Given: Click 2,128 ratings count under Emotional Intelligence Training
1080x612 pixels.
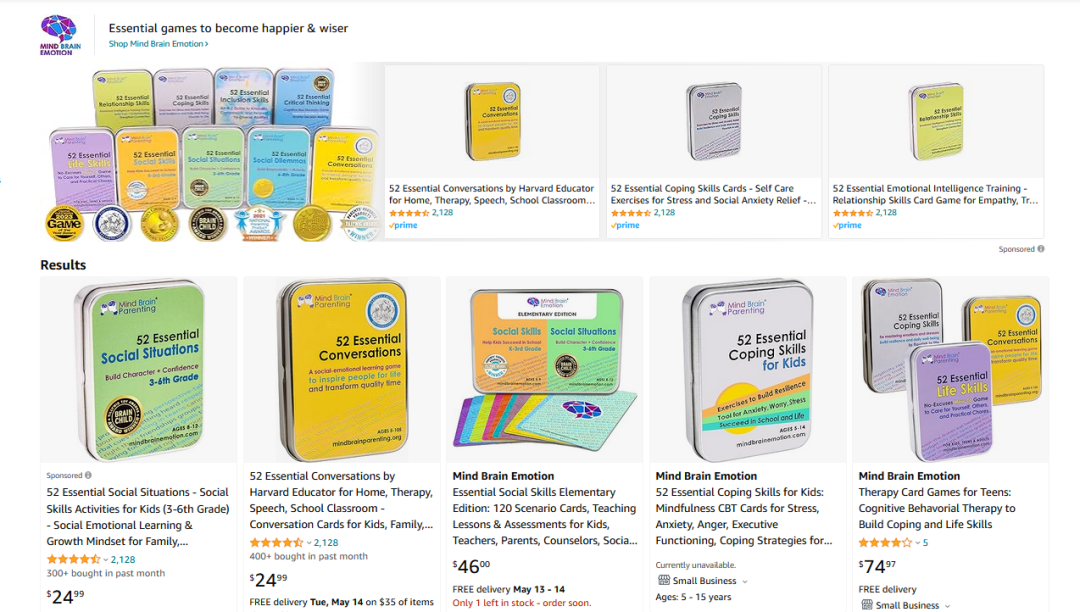Looking at the screenshot, I should [x=886, y=213].
